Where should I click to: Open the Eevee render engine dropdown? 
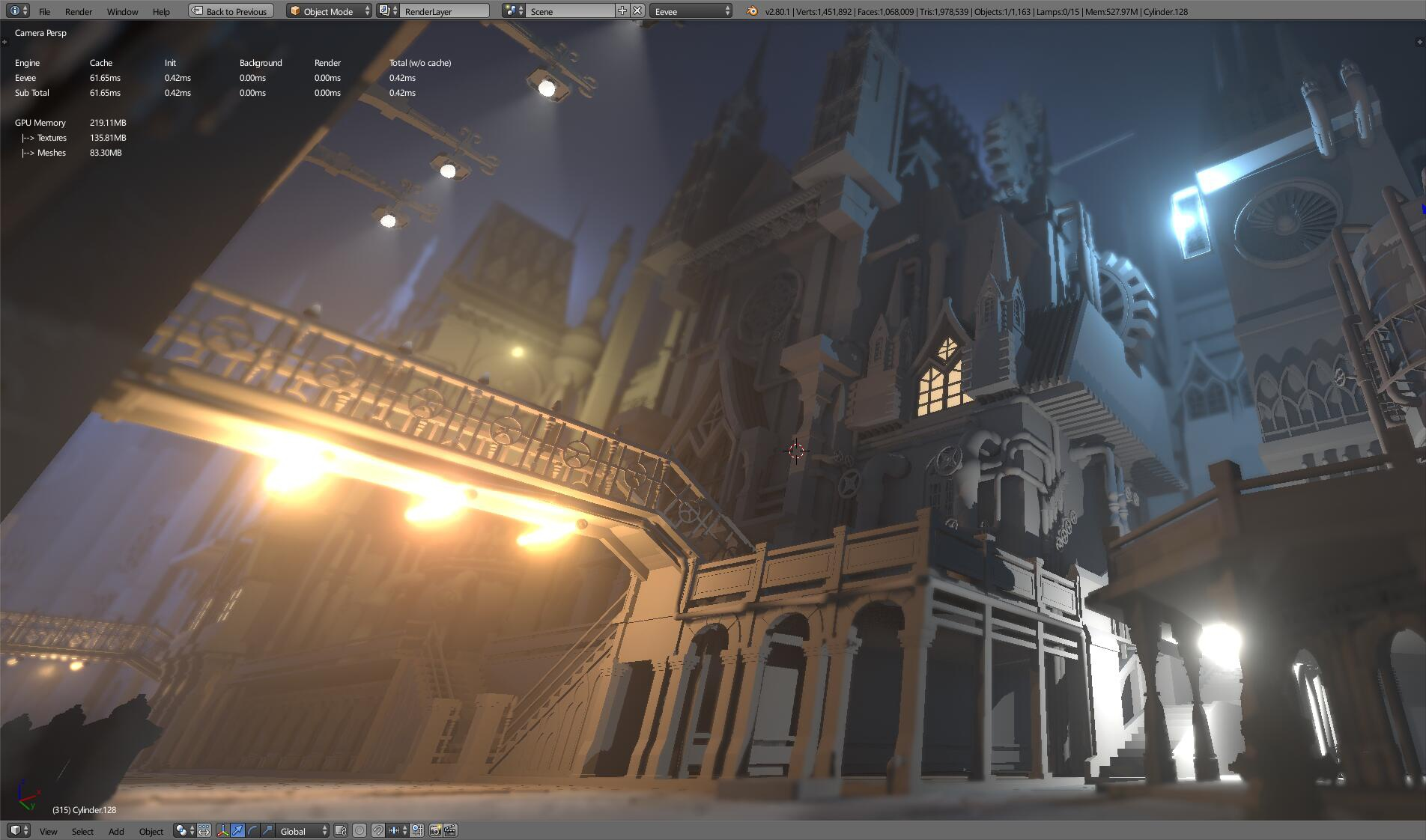pos(691,11)
